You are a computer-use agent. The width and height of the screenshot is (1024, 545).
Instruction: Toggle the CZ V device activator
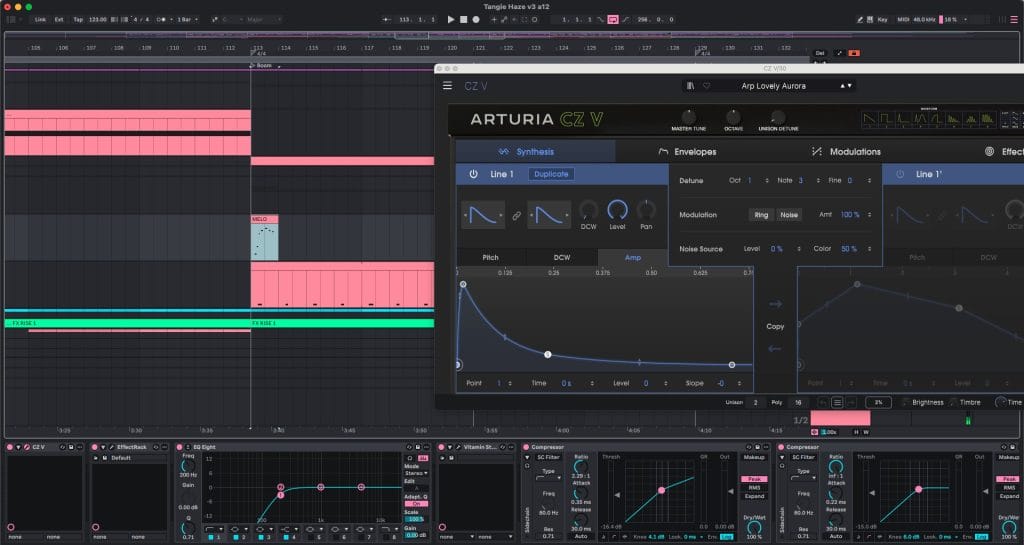click(x=10, y=447)
